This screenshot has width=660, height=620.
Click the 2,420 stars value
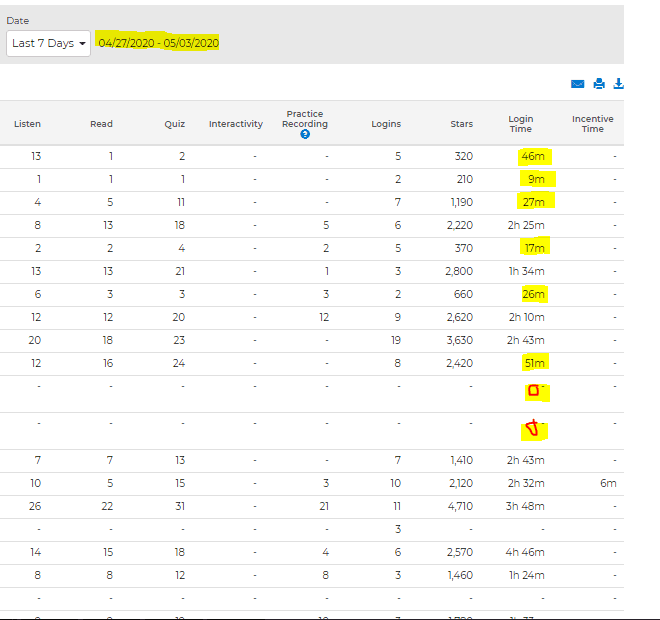click(460, 363)
